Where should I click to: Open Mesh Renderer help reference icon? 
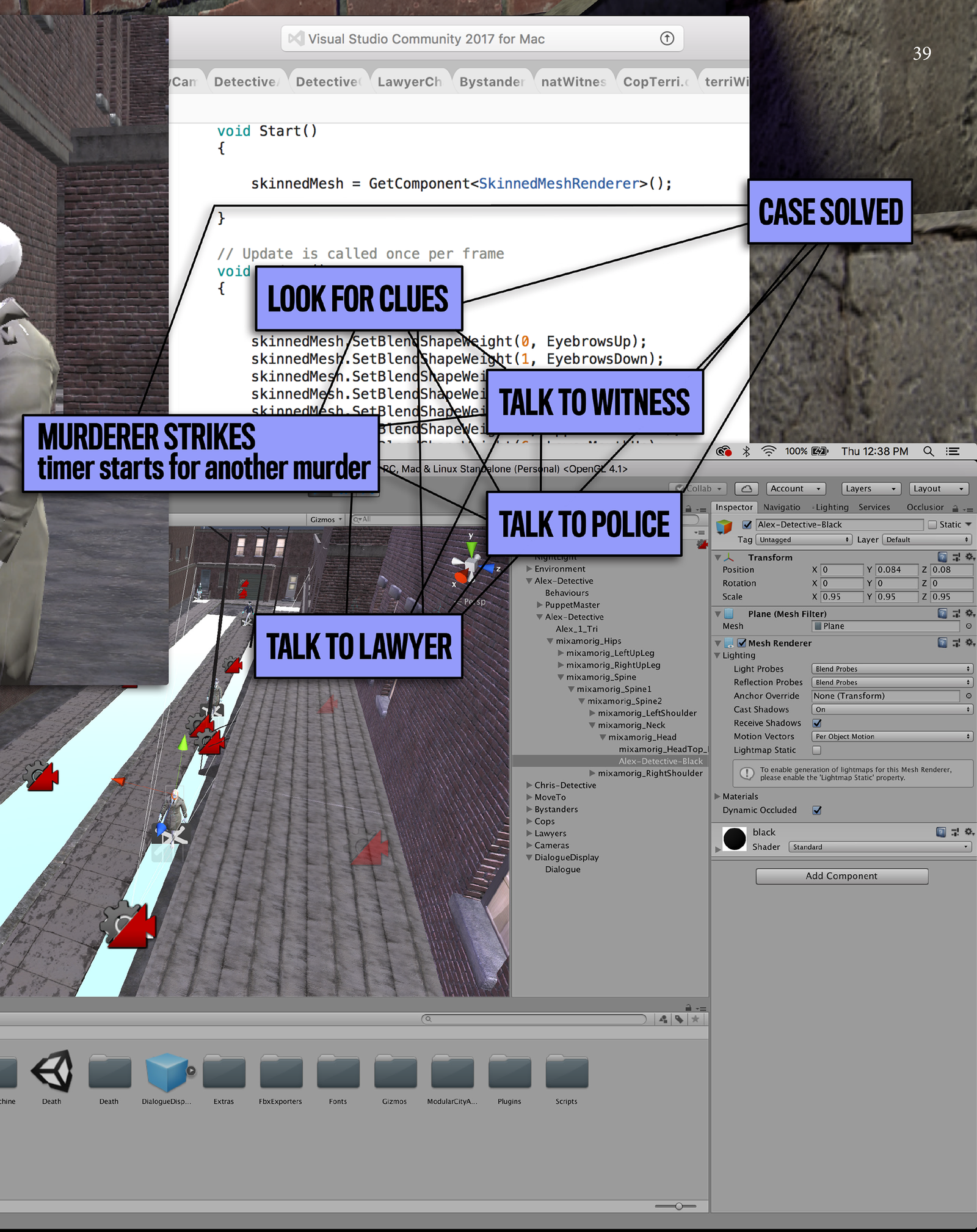942,642
